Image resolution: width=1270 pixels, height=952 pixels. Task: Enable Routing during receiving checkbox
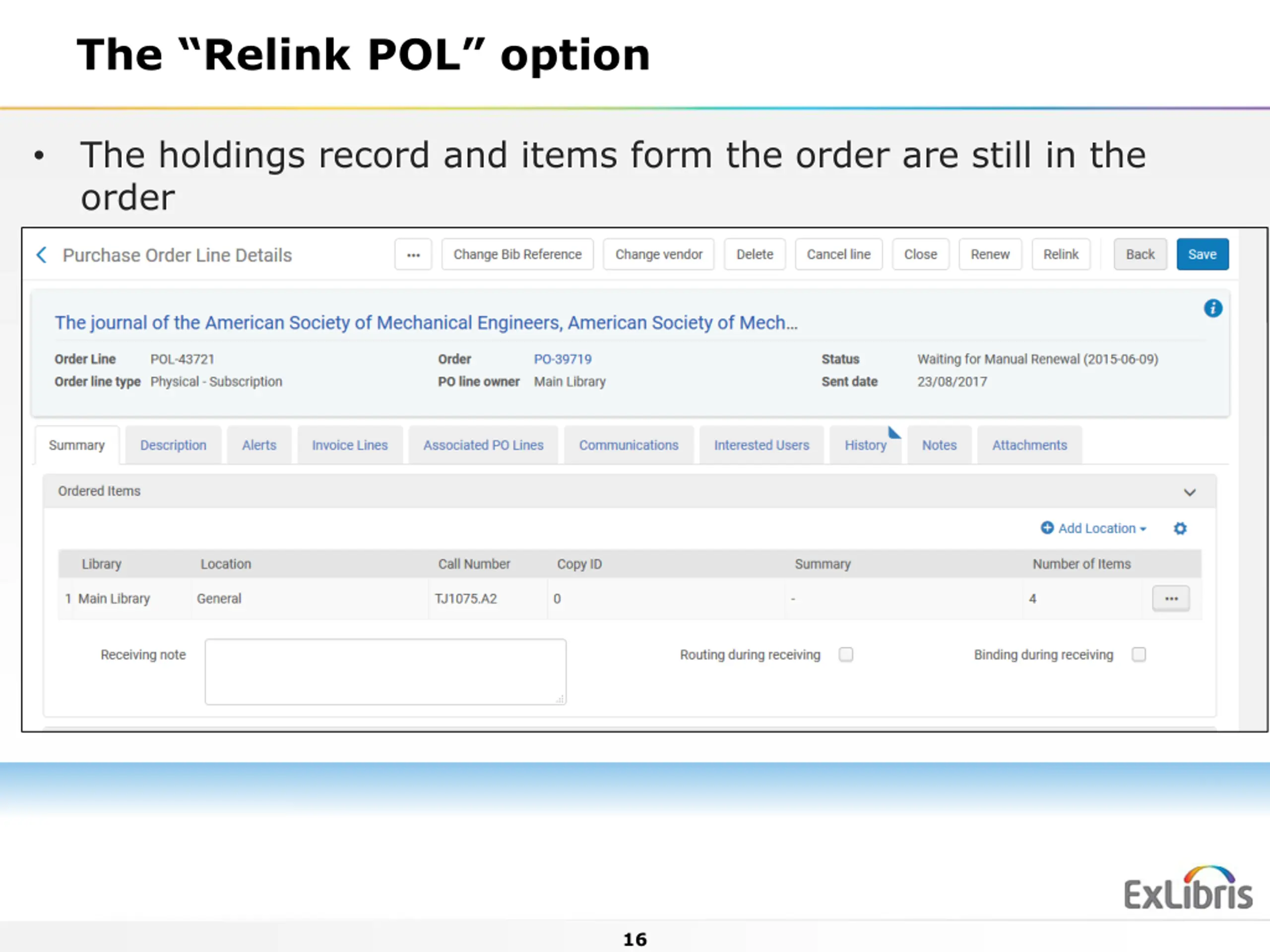846,655
